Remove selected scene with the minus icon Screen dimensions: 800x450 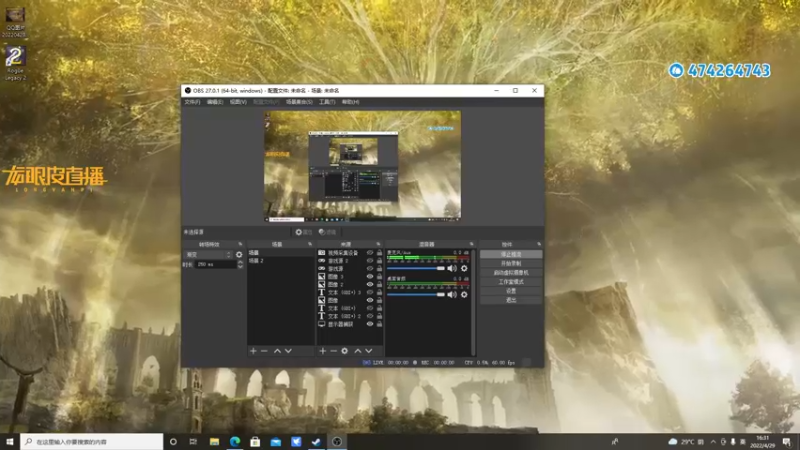(x=264, y=351)
